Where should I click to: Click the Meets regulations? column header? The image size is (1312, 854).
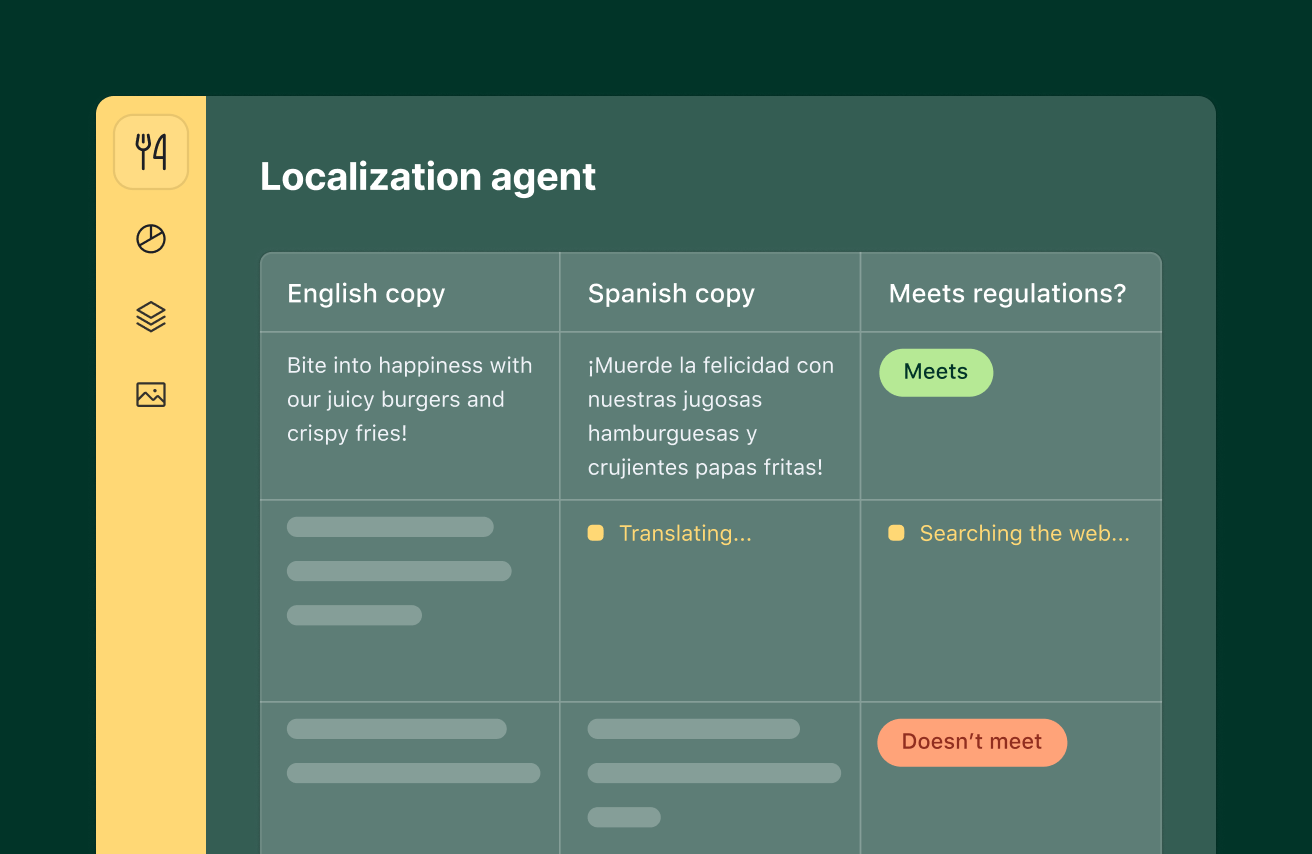coord(1007,293)
